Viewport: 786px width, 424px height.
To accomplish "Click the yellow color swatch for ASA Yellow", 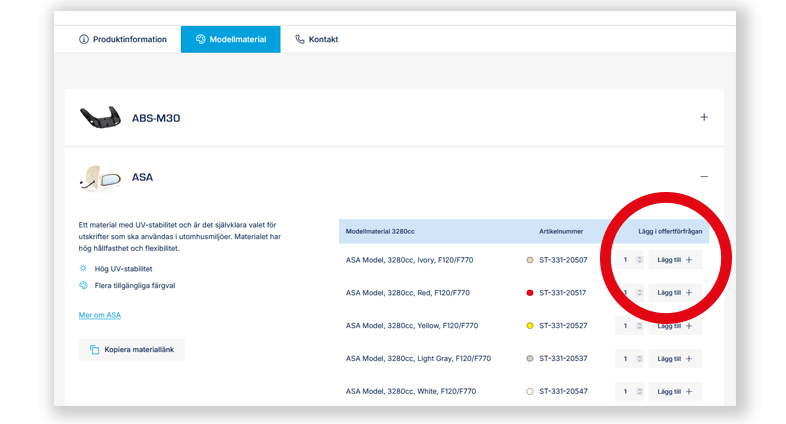I will [530, 326].
